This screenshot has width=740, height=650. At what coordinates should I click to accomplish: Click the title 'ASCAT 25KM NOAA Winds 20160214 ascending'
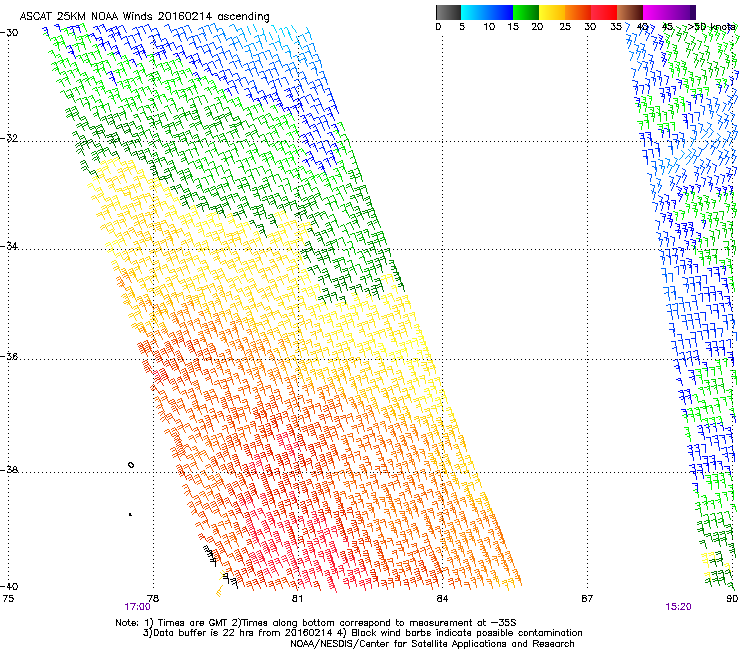[144, 17]
